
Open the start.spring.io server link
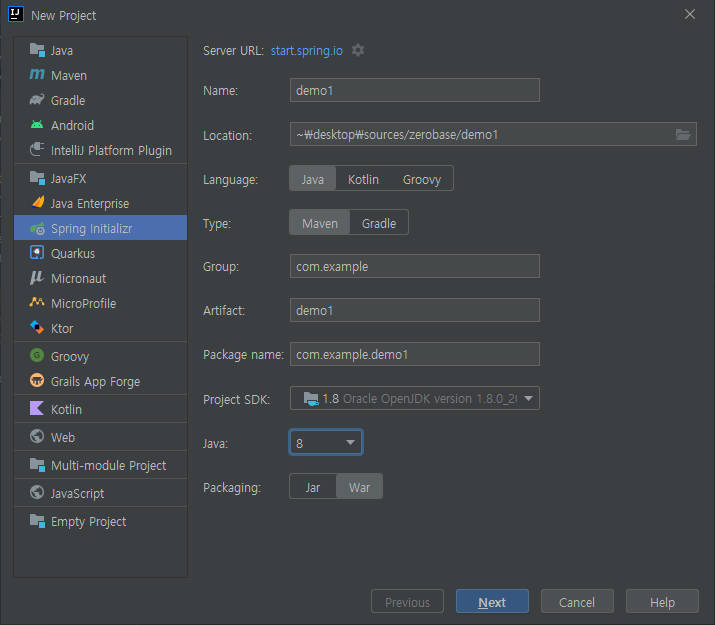point(306,51)
